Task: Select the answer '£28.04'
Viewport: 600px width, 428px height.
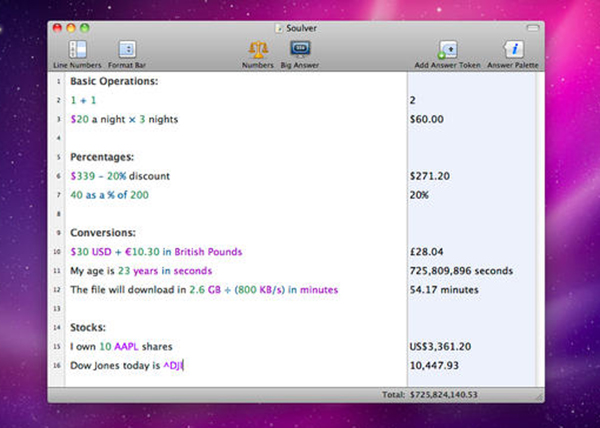Action: click(426, 252)
